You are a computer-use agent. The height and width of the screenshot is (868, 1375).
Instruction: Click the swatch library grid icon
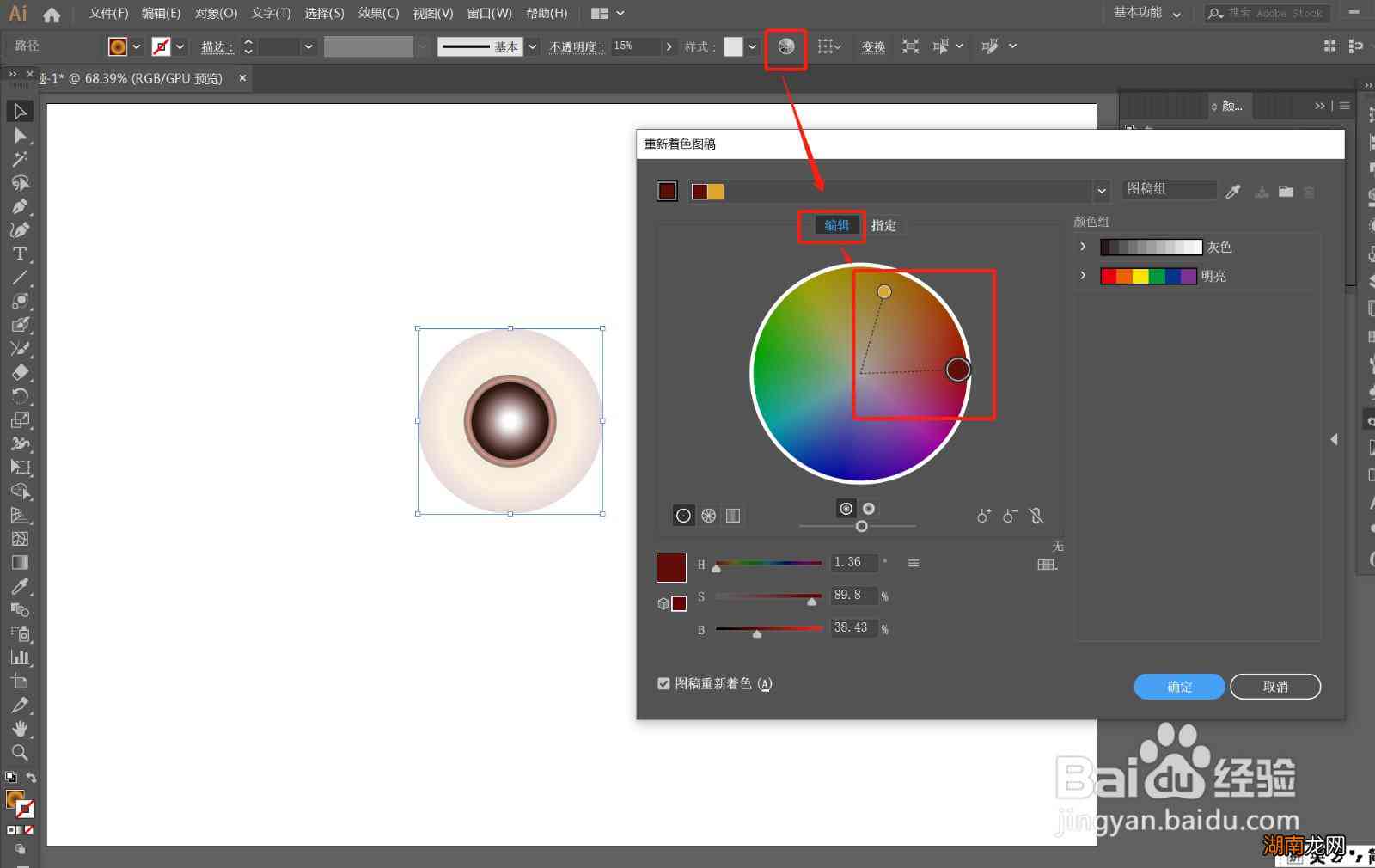coord(1047,565)
